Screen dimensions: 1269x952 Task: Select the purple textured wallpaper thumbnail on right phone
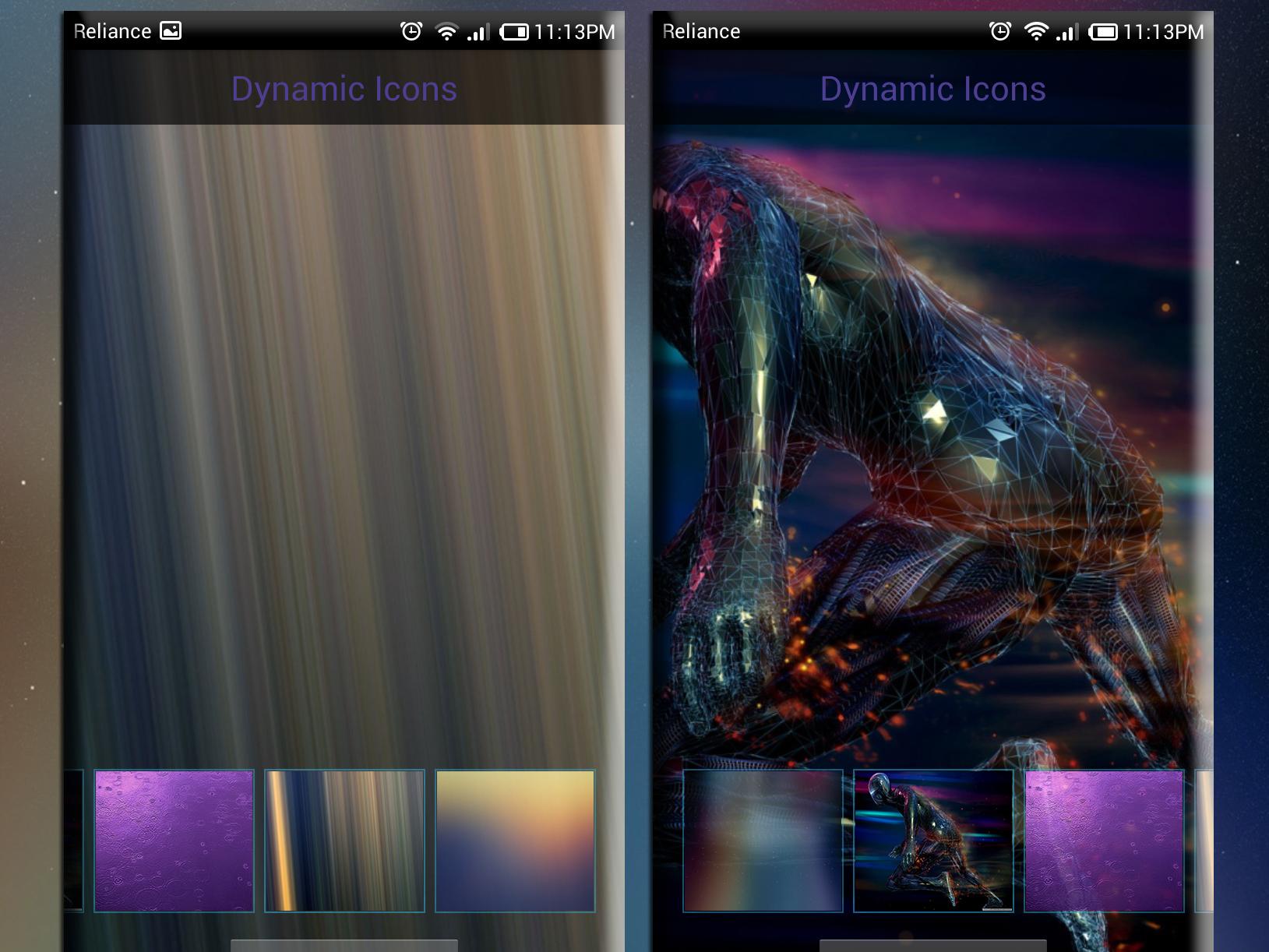click(x=1104, y=841)
